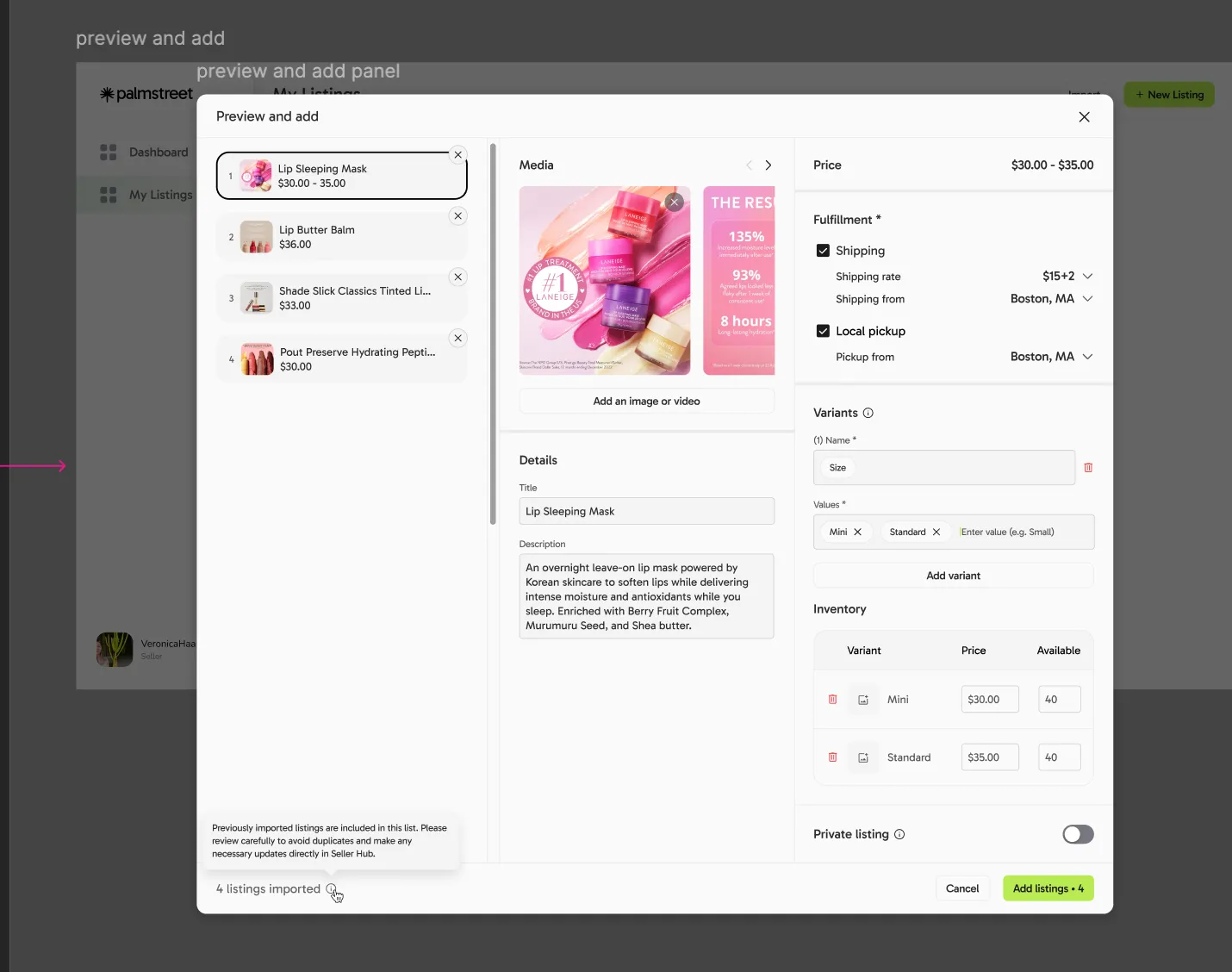Open the Variants info tooltip
Viewport: 1232px width, 972px height.
click(868, 413)
